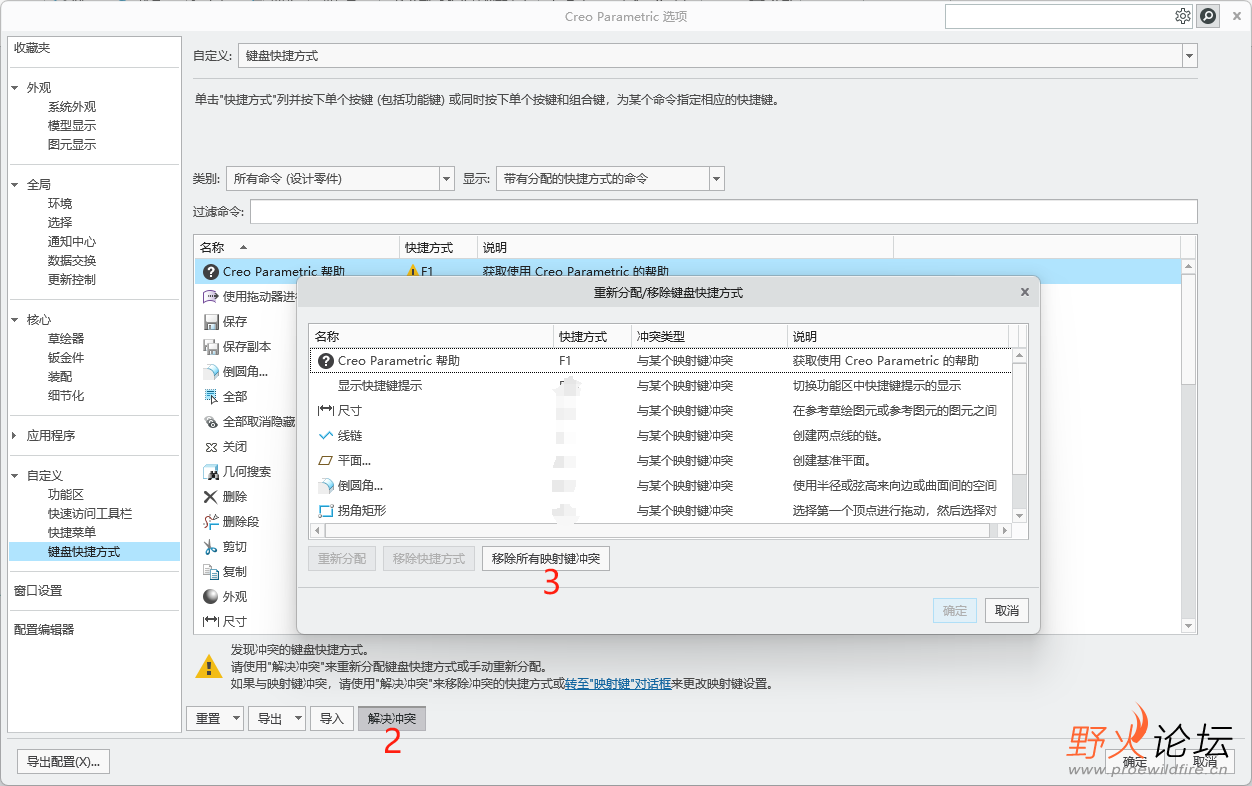Click the 冲突类型 column header in dialog
This screenshot has height=786, width=1252.
tap(709, 337)
